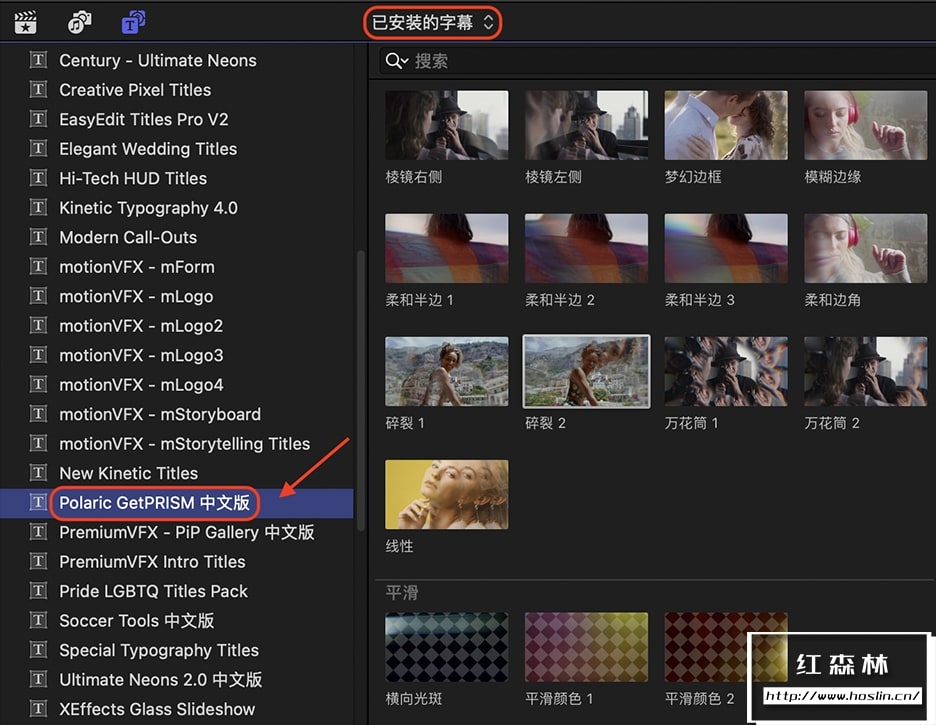This screenshot has height=725, width=936.
Task: Select the 碎裂 2 thumbnail
Action: (x=586, y=371)
